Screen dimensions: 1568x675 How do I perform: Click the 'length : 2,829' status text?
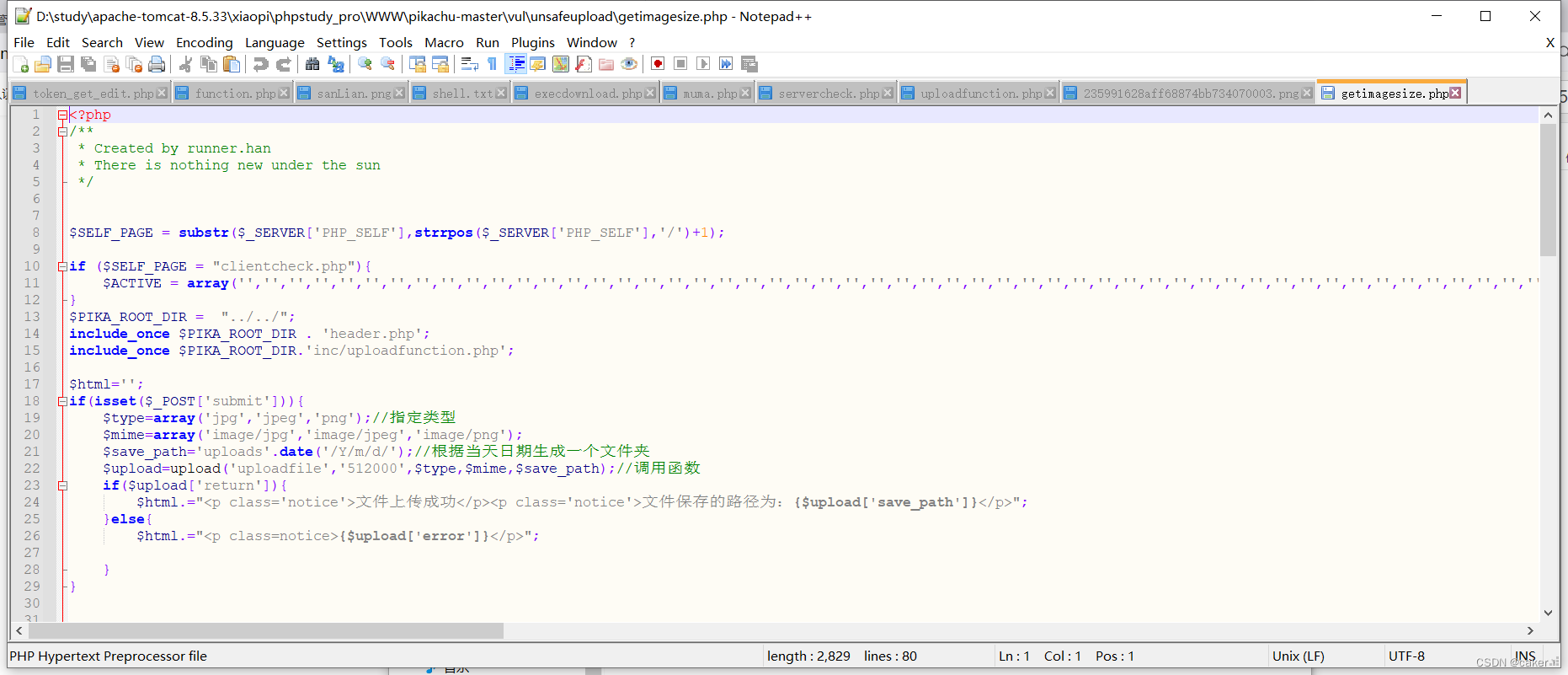tap(808, 656)
